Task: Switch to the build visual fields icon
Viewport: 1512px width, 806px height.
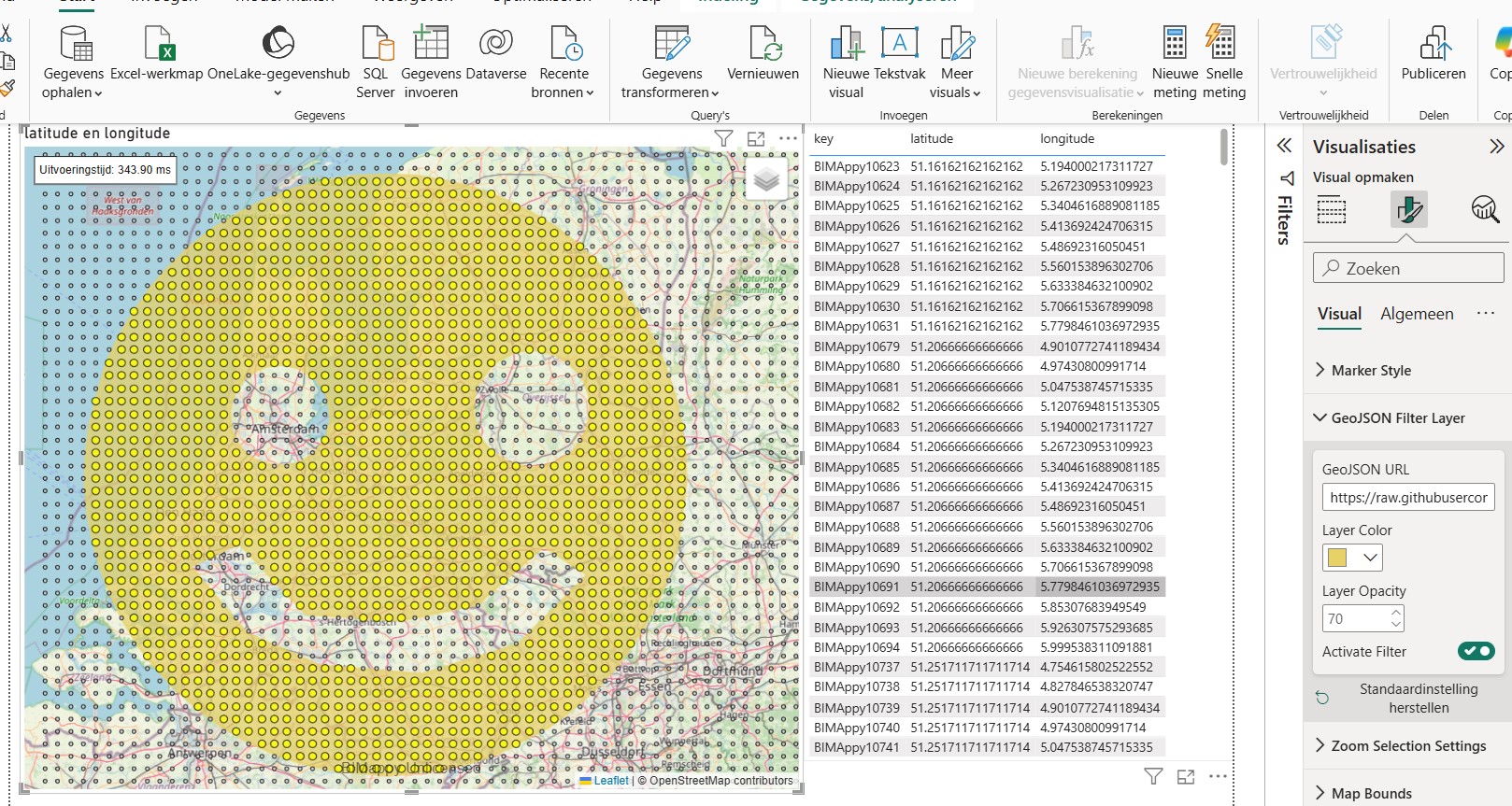Action: coord(1332,210)
